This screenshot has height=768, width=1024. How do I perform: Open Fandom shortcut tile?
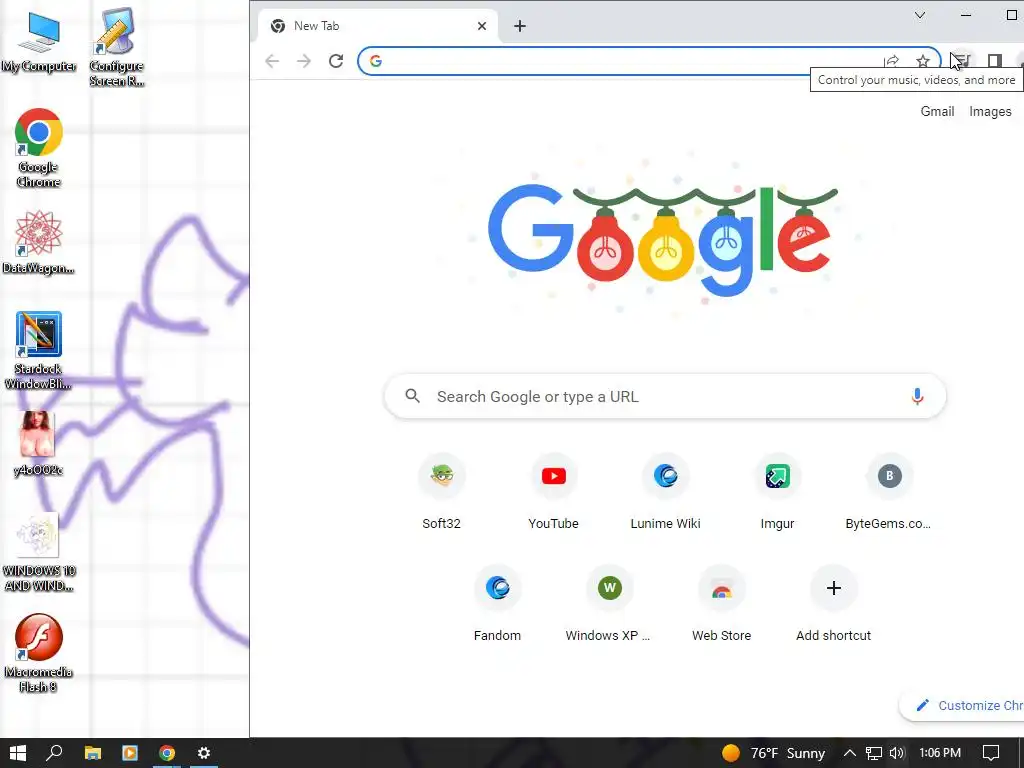pyautogui.click(x=498, y=605)
